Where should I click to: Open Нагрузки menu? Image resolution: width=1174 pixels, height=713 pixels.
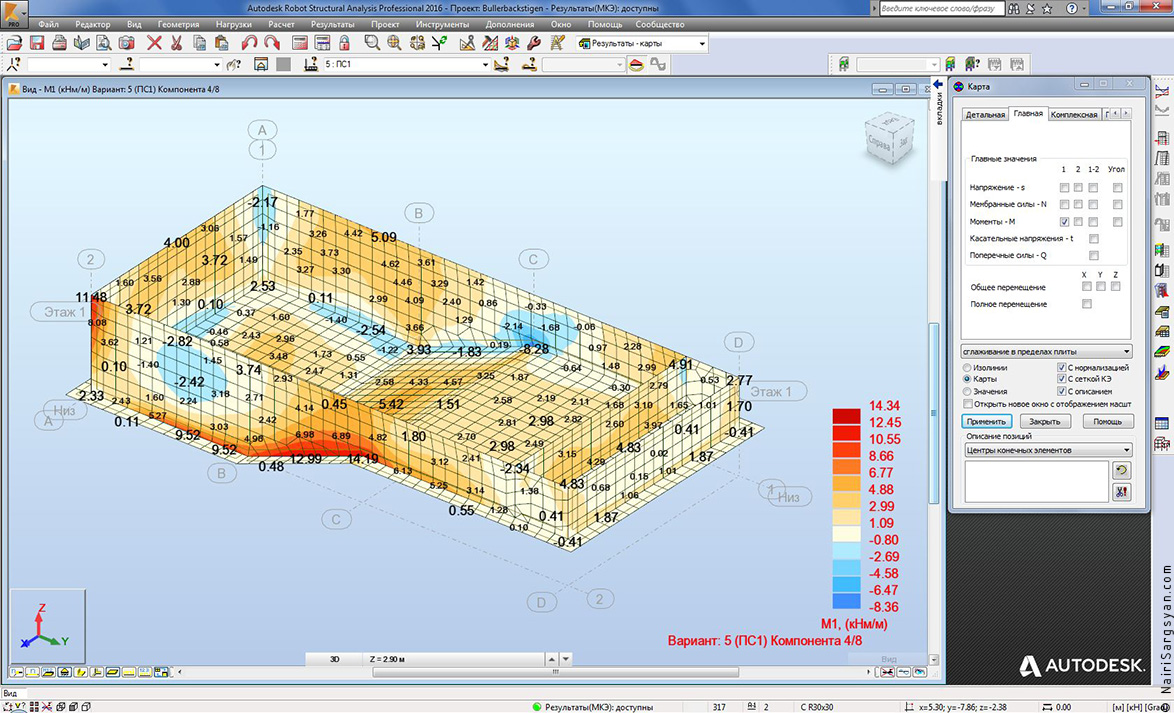click(233, 24)
